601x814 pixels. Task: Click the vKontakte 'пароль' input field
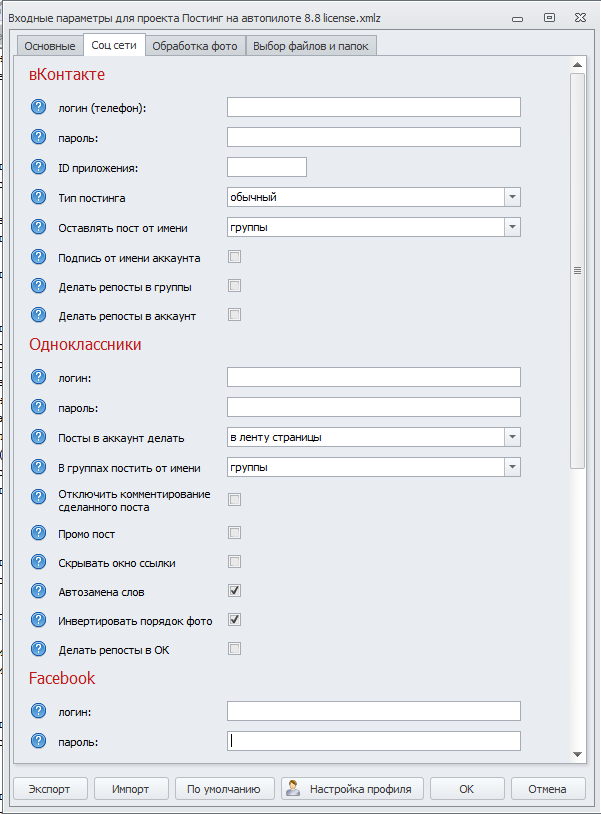point(373,137)
